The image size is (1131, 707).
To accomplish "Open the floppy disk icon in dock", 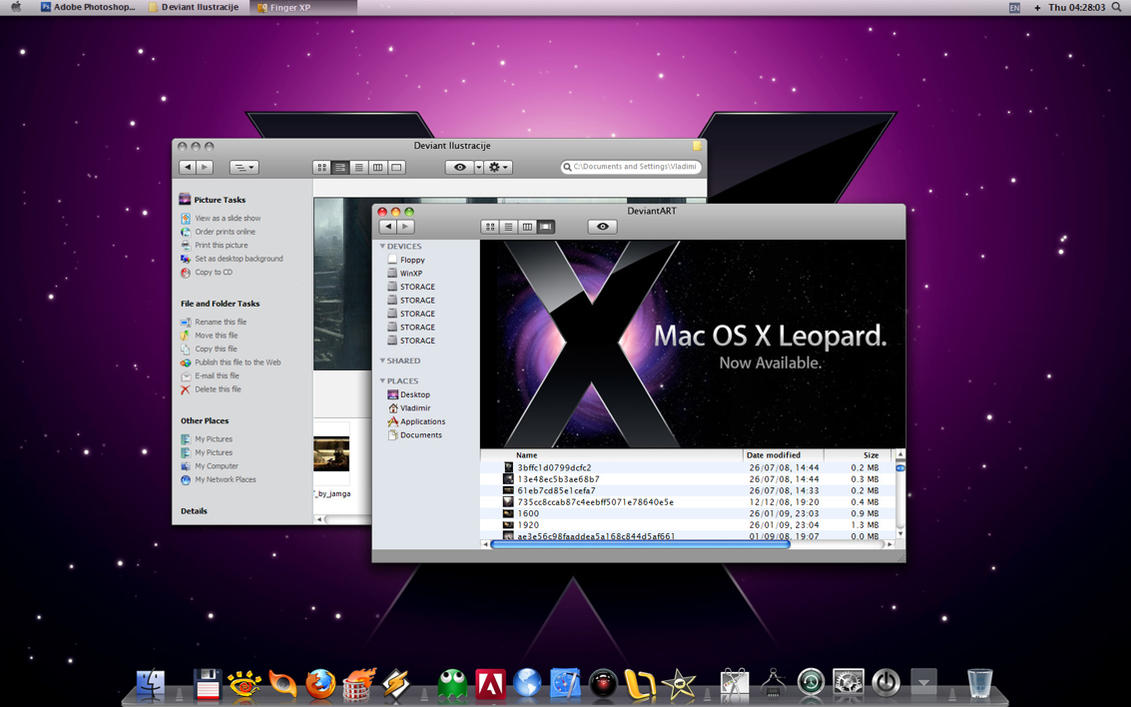I will click(207, 684).
